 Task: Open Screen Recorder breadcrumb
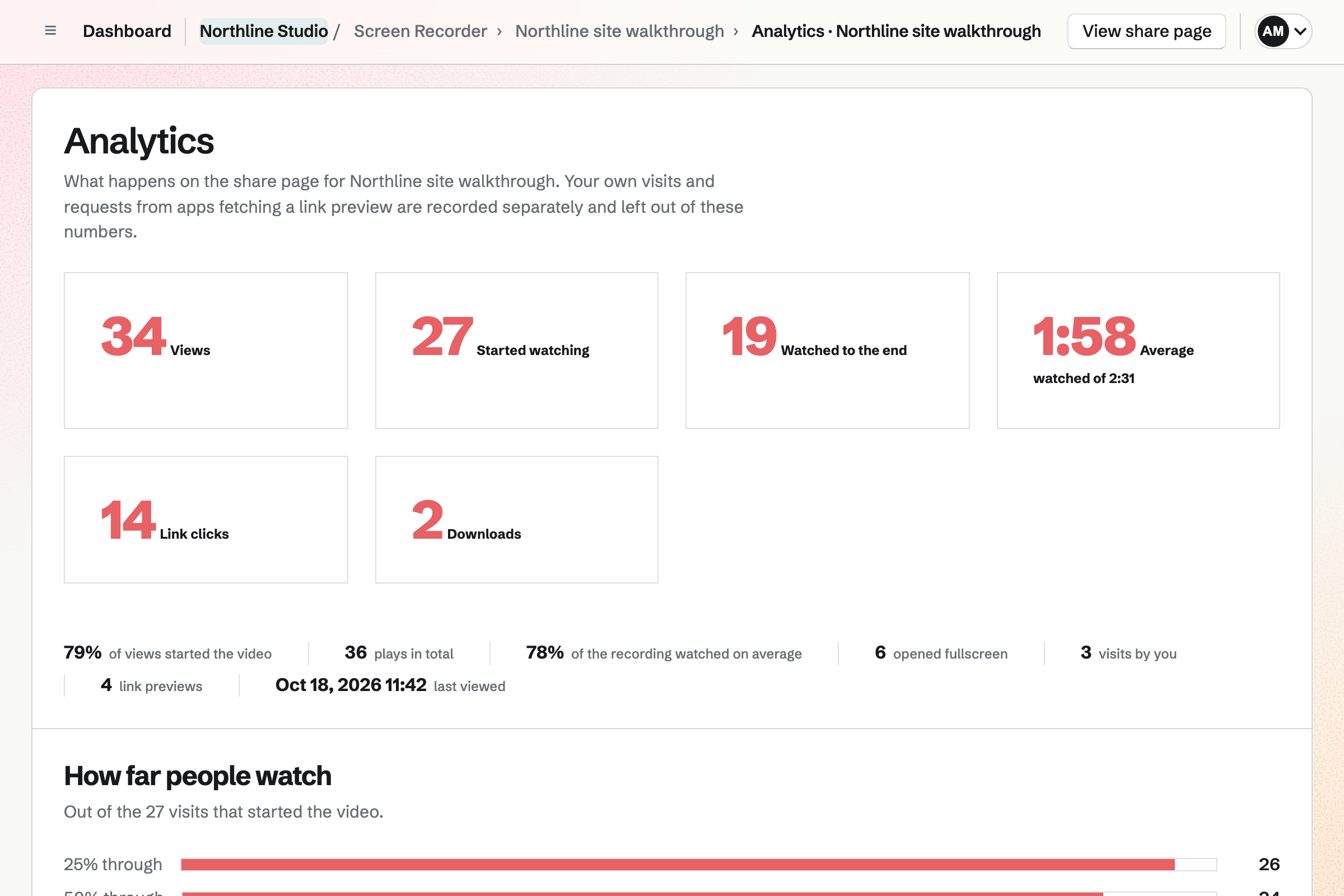pos(420,31)
